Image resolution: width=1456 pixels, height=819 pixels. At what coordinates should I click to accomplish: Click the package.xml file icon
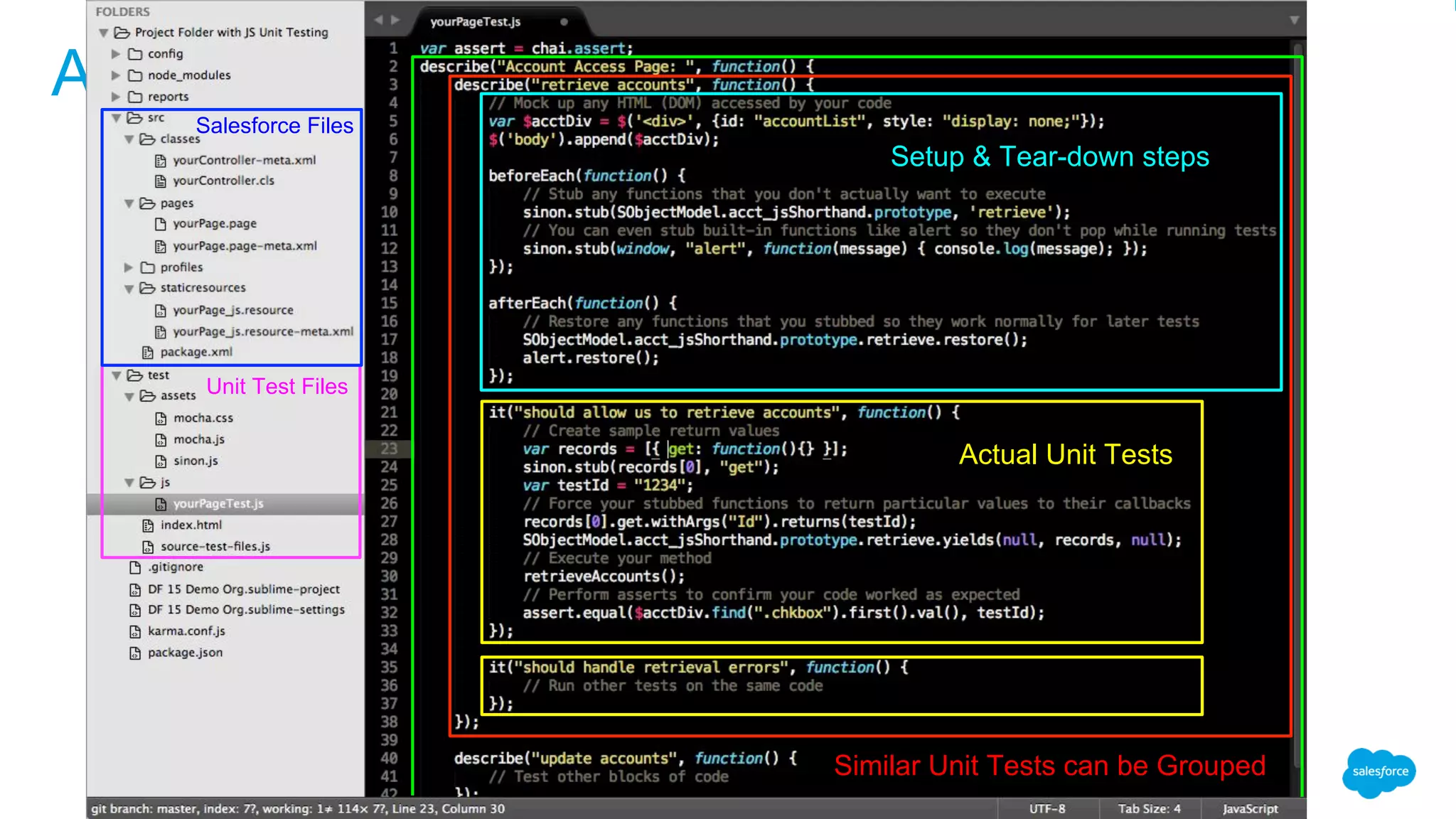pos(148,353)
